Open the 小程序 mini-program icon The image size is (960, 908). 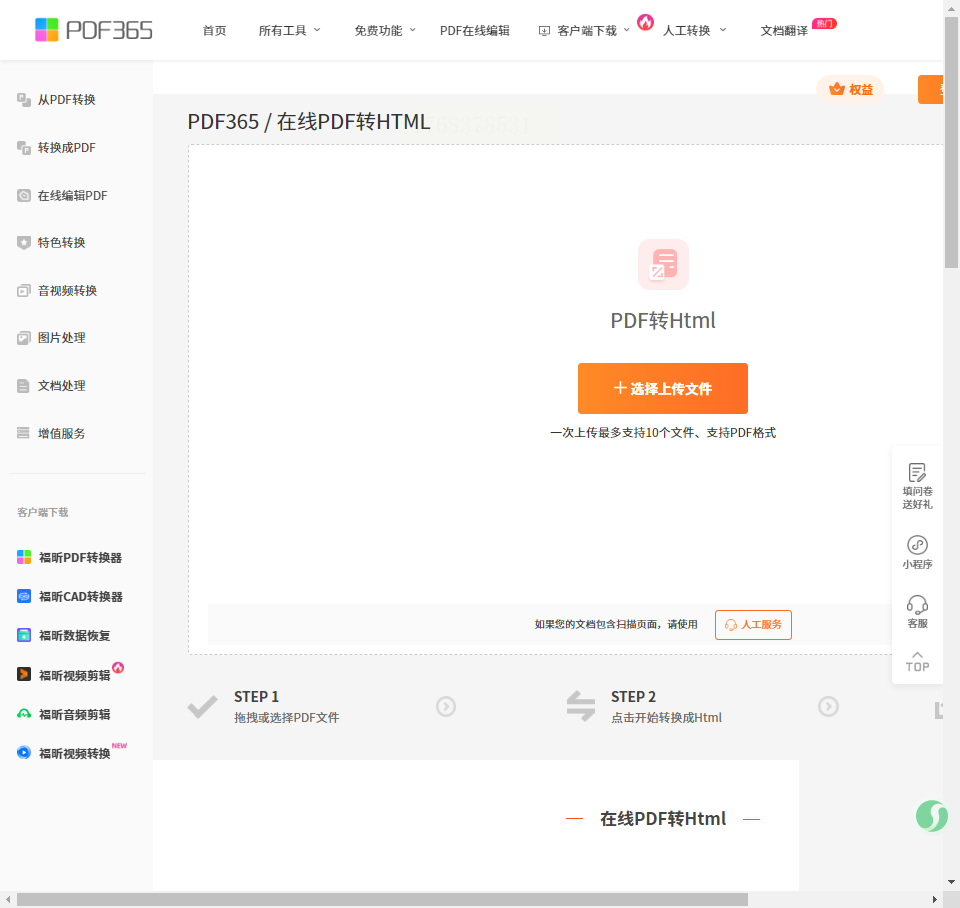click(x=917, y=545)
